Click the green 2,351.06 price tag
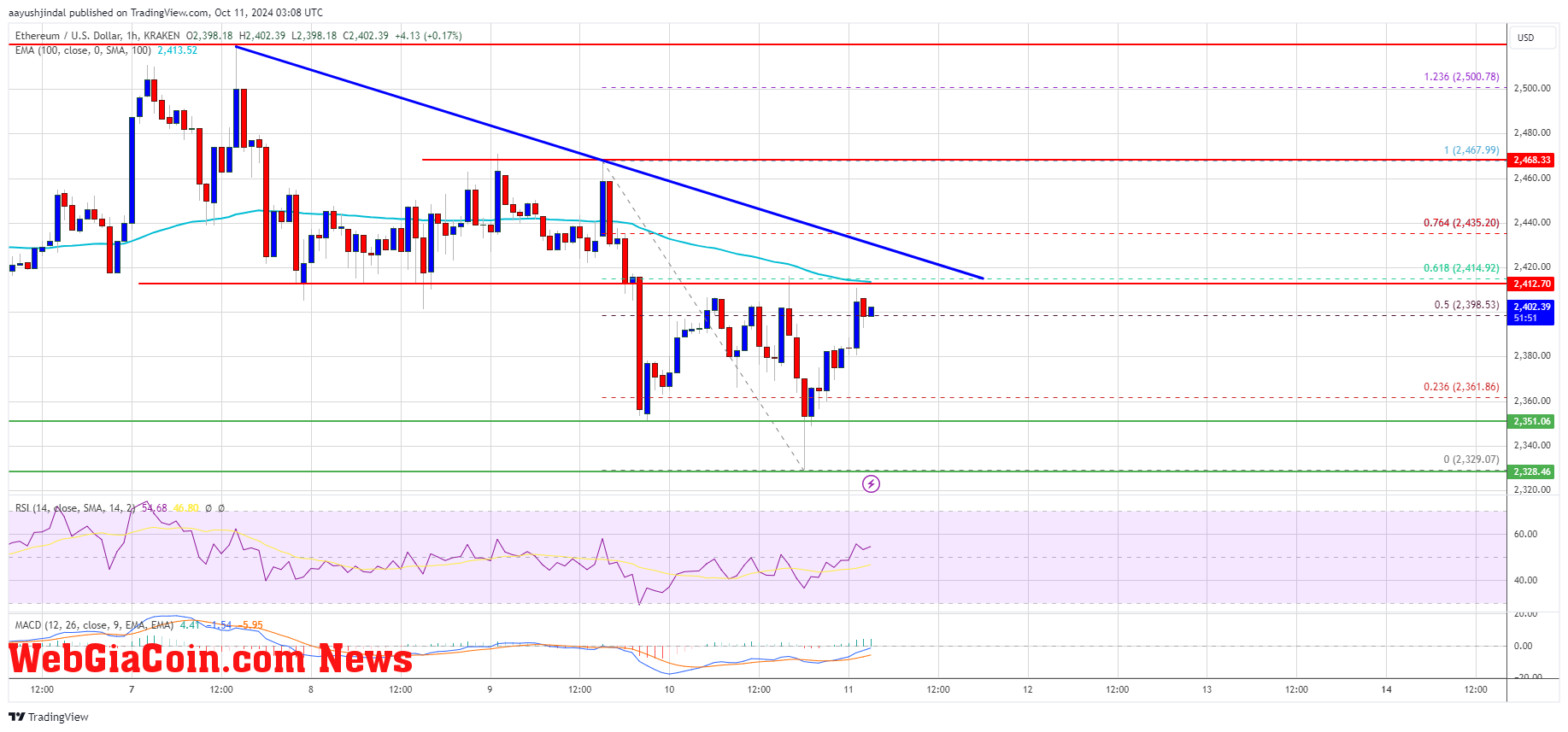 [1531, 421]
